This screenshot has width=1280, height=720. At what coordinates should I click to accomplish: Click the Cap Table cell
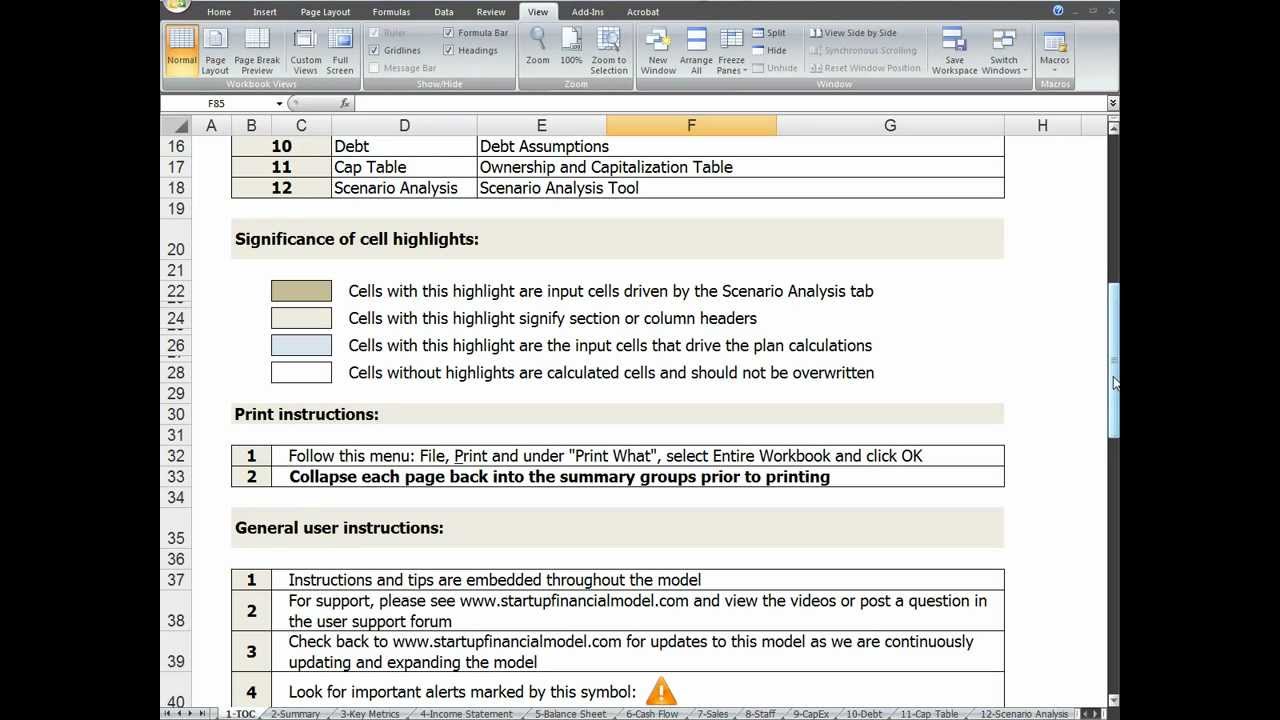coord(404,167)
